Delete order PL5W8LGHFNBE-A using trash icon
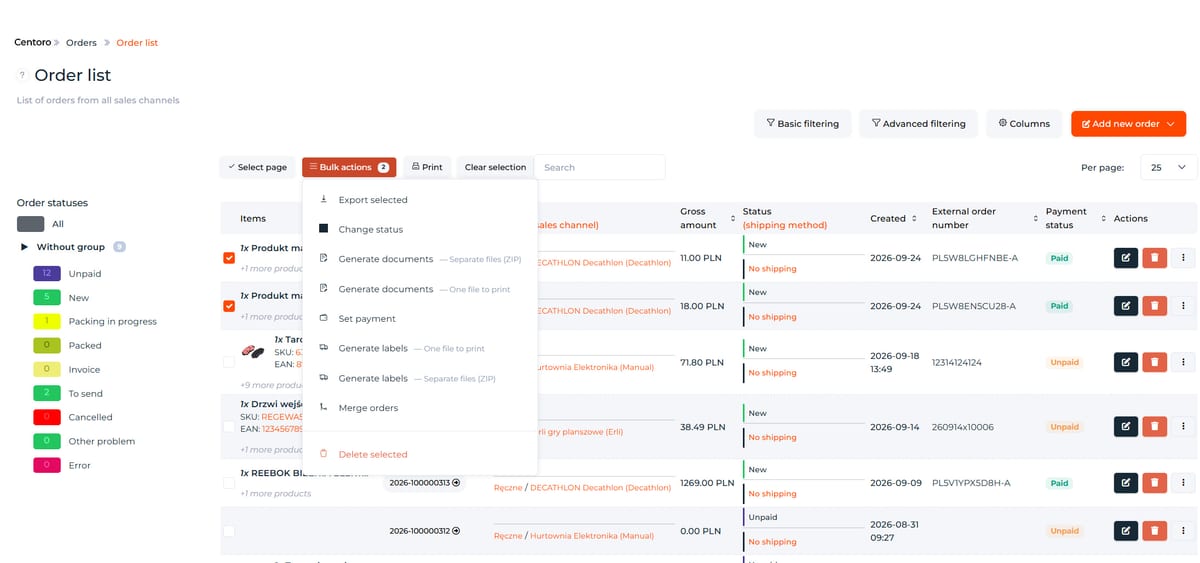This screenshot has width=1200, height=563. click(x=1154, y=258)
